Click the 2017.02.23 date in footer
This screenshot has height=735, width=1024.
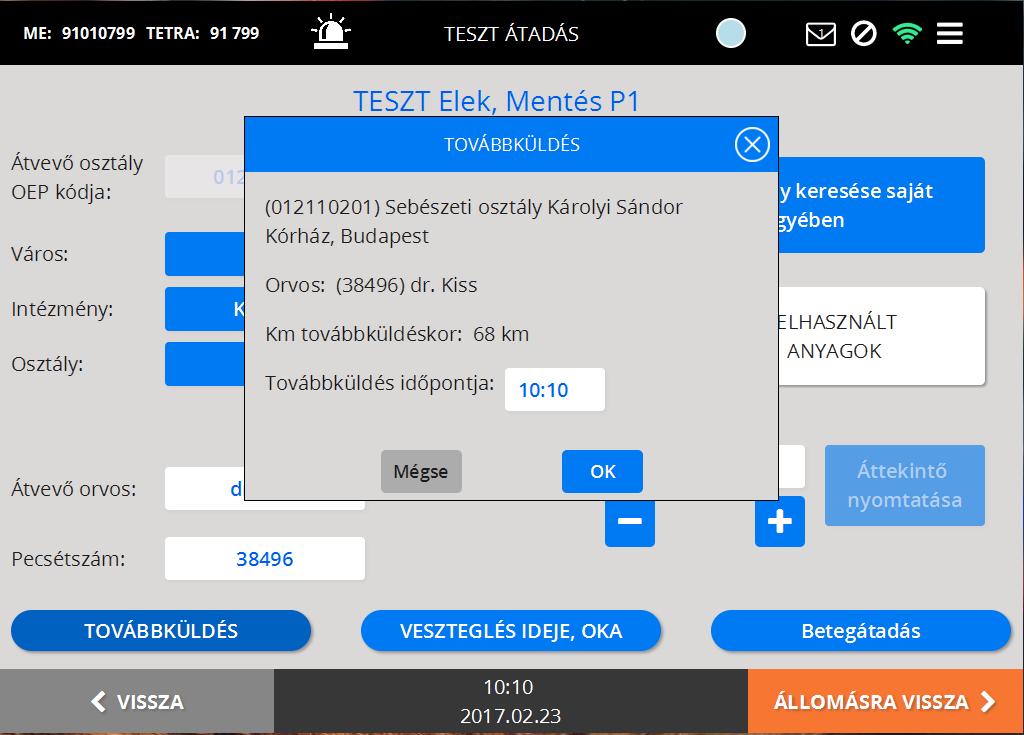pyautogui.click(x=511, y=716)
